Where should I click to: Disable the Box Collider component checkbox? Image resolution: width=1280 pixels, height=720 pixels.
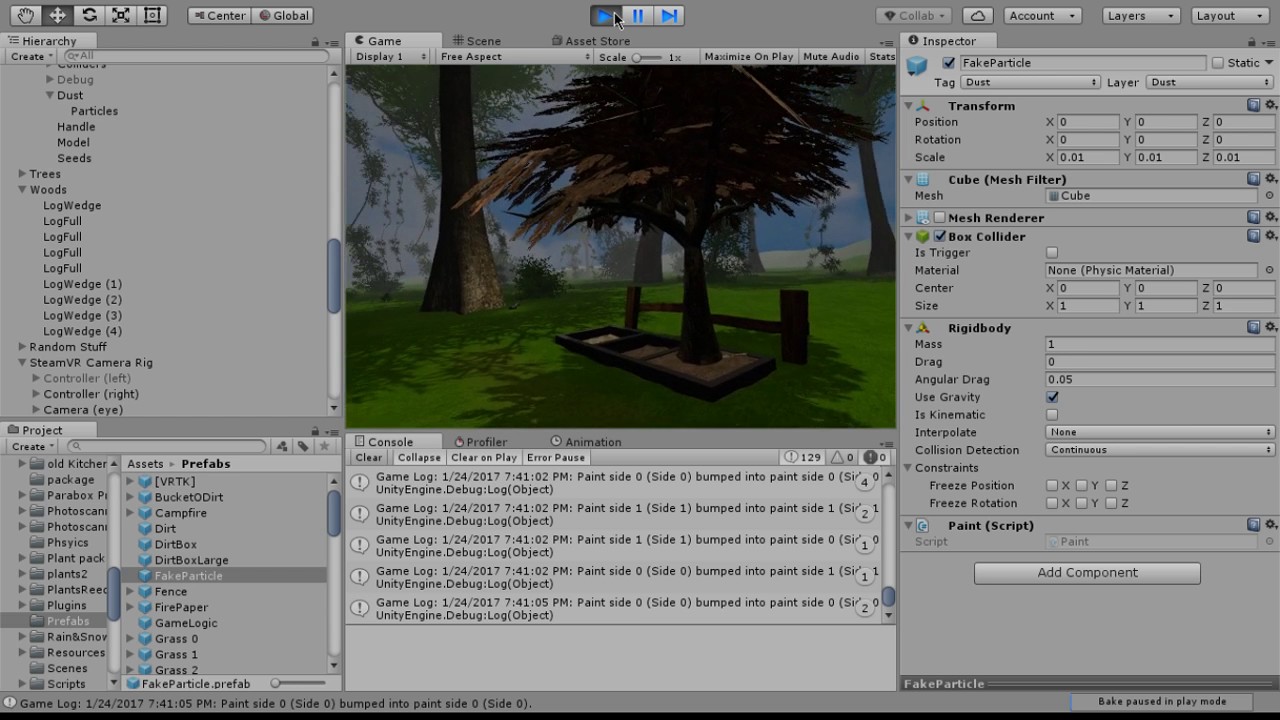coord(939,236)
